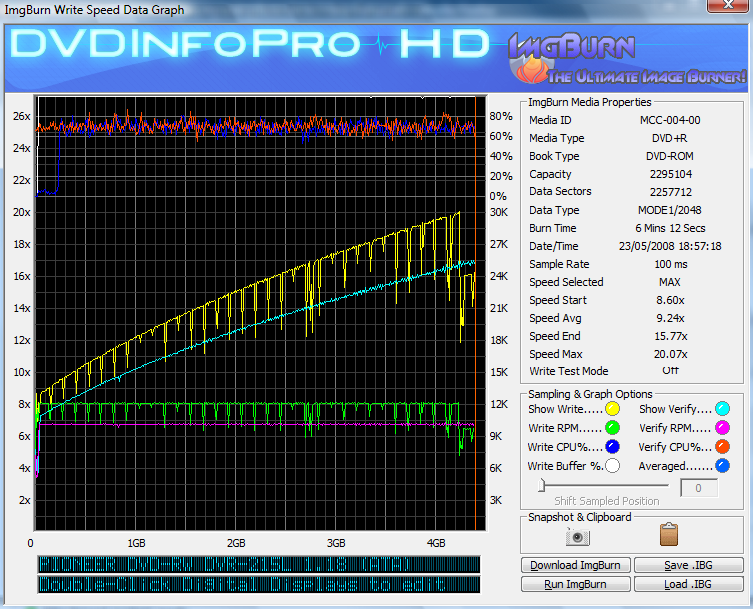The image size is (753, 609).
Task: Toggle the blue Averaged indicator
Action: click(722, 465)
